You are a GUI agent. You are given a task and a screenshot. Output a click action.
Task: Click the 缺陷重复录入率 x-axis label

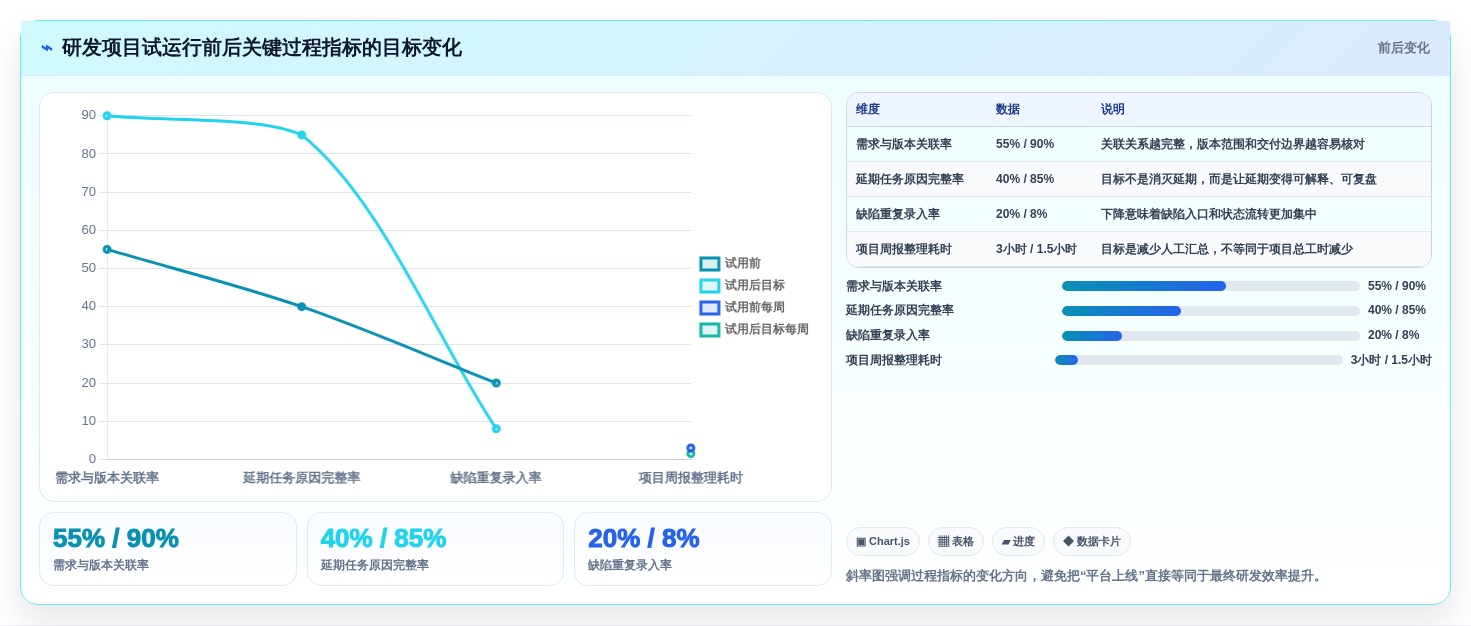click(x=496, y=478)
